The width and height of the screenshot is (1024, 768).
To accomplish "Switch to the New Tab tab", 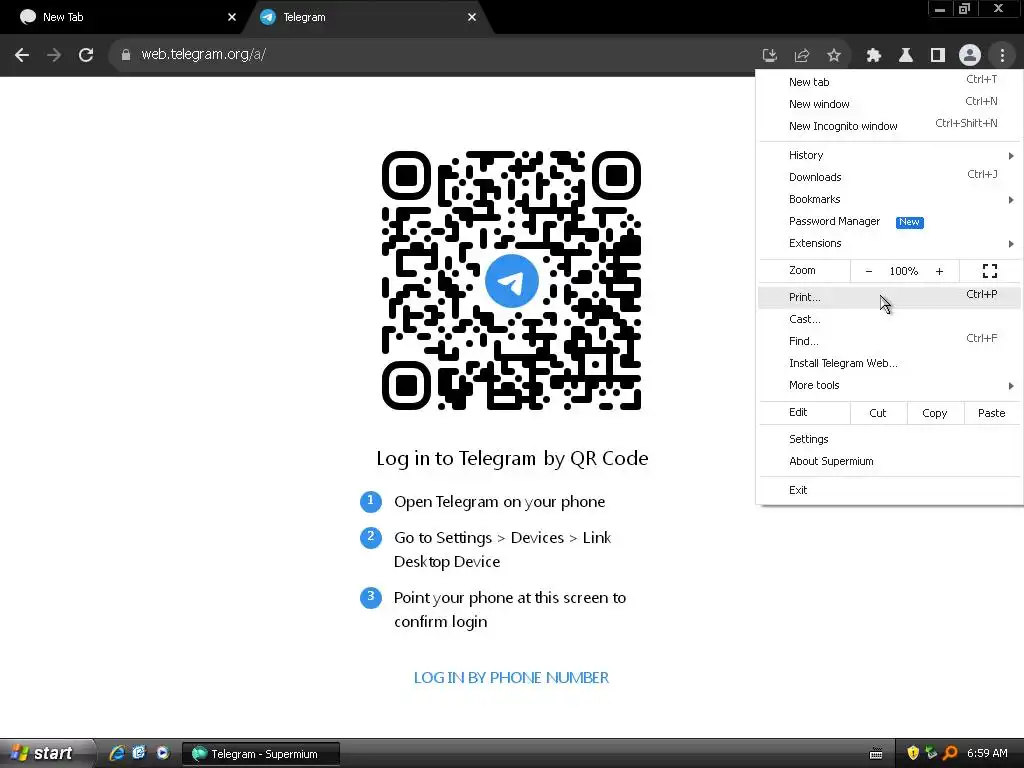I will [124, 17].
